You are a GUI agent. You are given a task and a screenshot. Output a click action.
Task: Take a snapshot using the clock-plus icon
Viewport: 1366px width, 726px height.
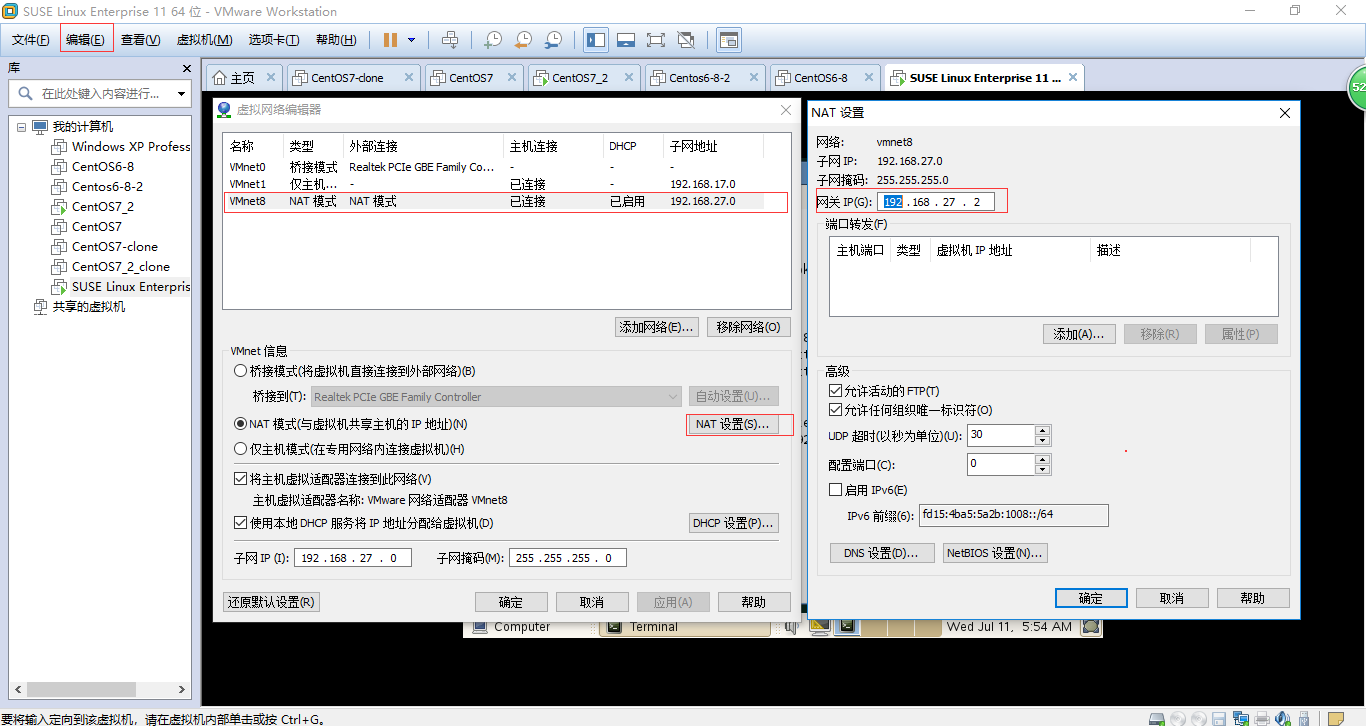pos(493,40)
